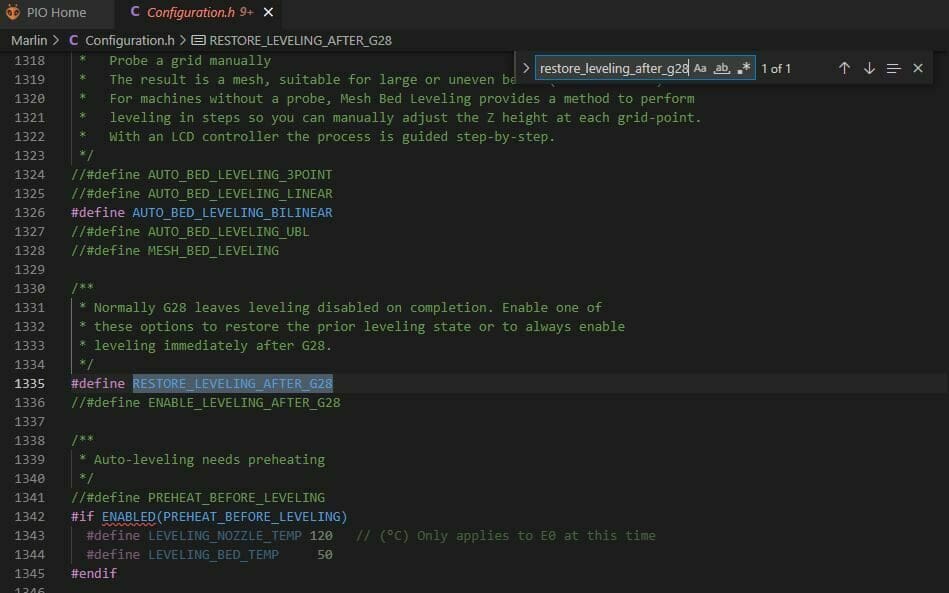
Task: Click AUTO_BED_LEVELING_BILINEAR text
Action: click(232, 213)
